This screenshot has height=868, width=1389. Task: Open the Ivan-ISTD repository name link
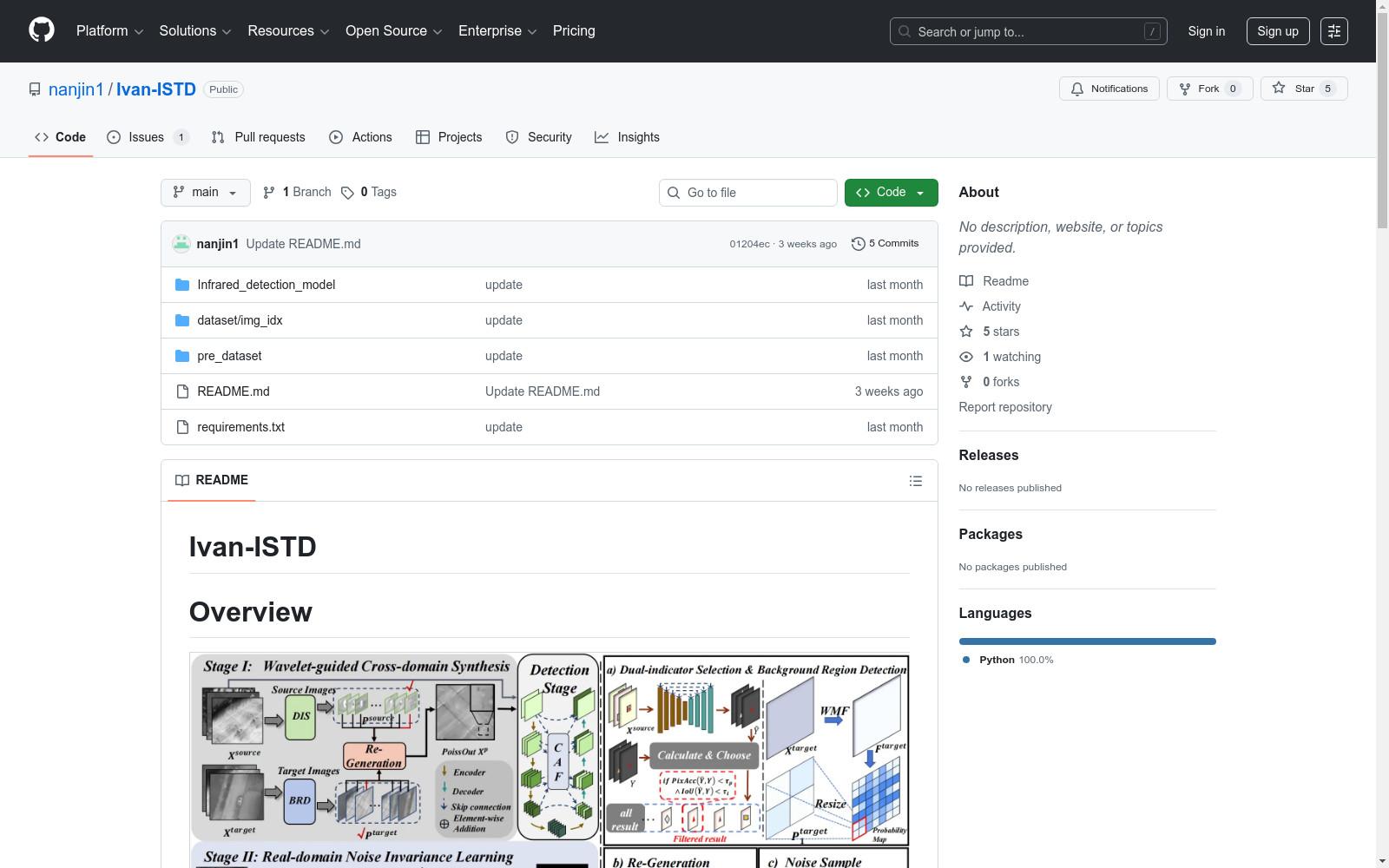click(156, 89)
